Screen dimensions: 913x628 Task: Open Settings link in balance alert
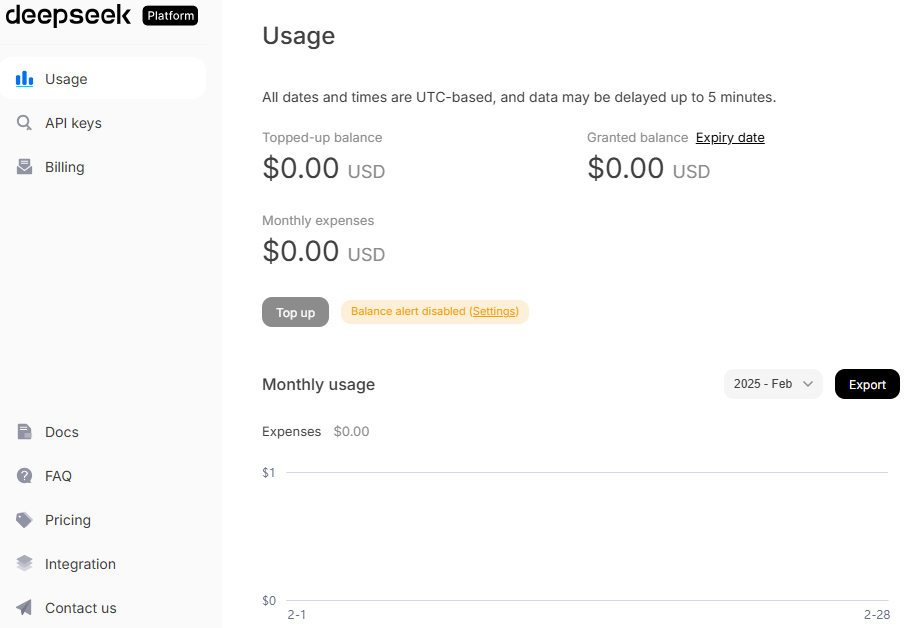pyautogui.click(x=494, y=312)
